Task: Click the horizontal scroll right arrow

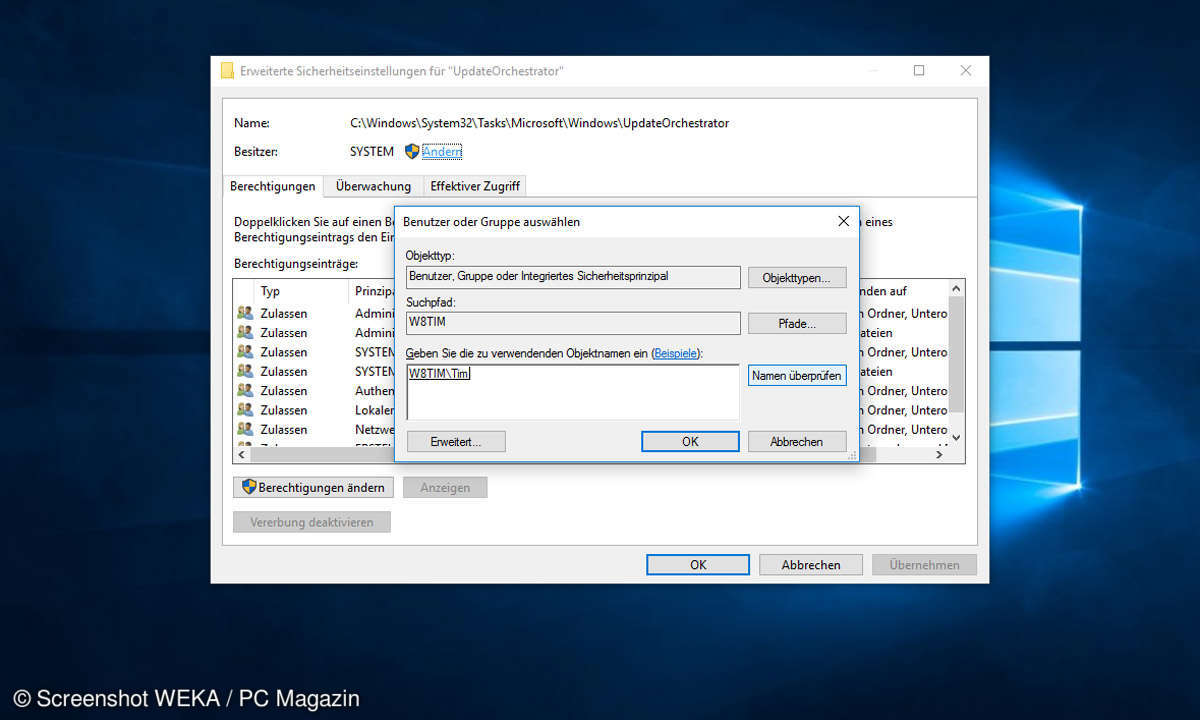Action: [x=939, y=455]
